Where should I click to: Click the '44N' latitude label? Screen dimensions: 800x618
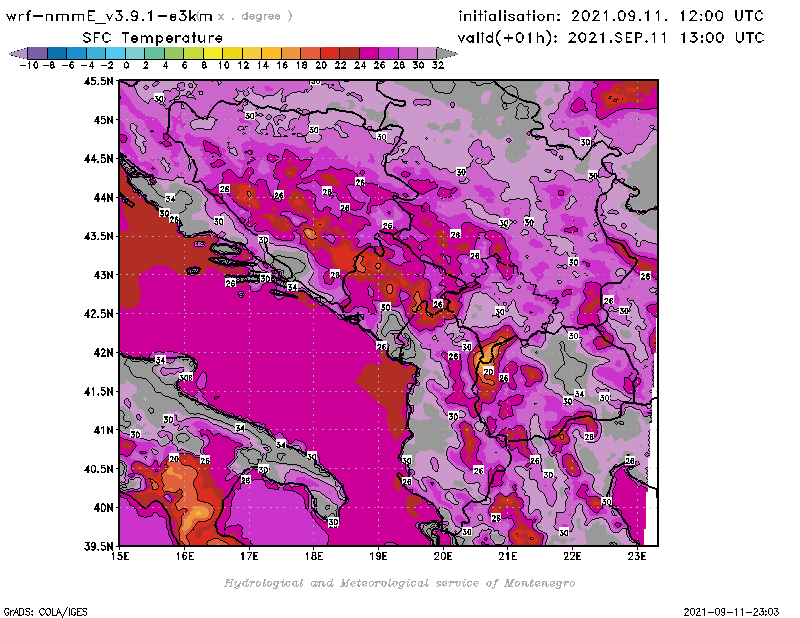[103, 197]
